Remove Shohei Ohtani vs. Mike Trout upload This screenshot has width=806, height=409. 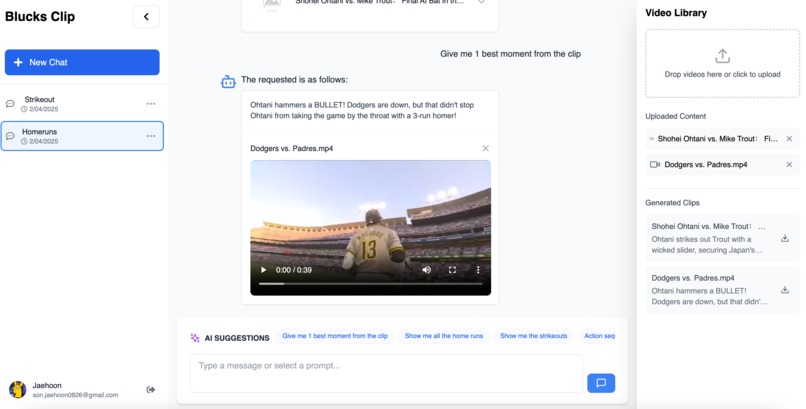coord(789,139)
